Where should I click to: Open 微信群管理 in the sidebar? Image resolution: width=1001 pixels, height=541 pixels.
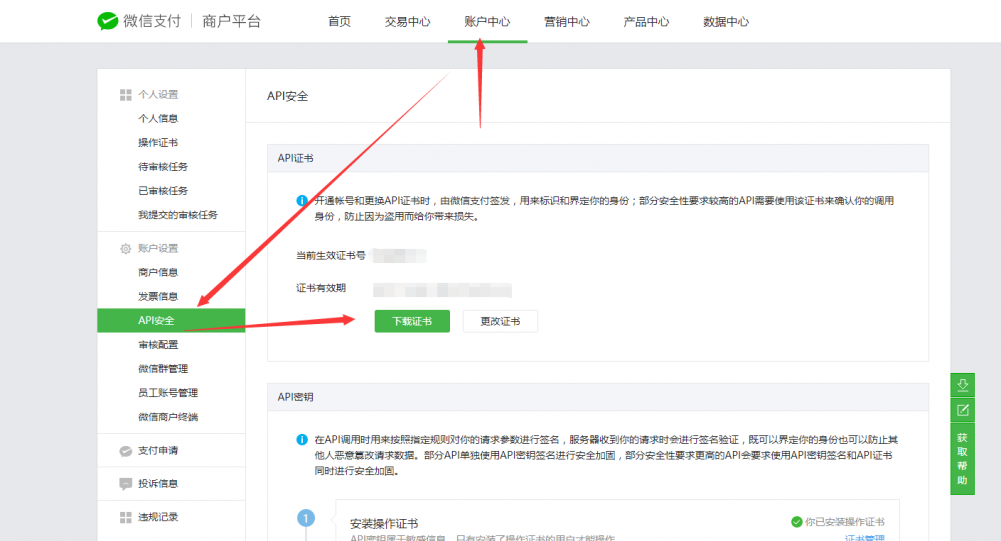(163, 369)
